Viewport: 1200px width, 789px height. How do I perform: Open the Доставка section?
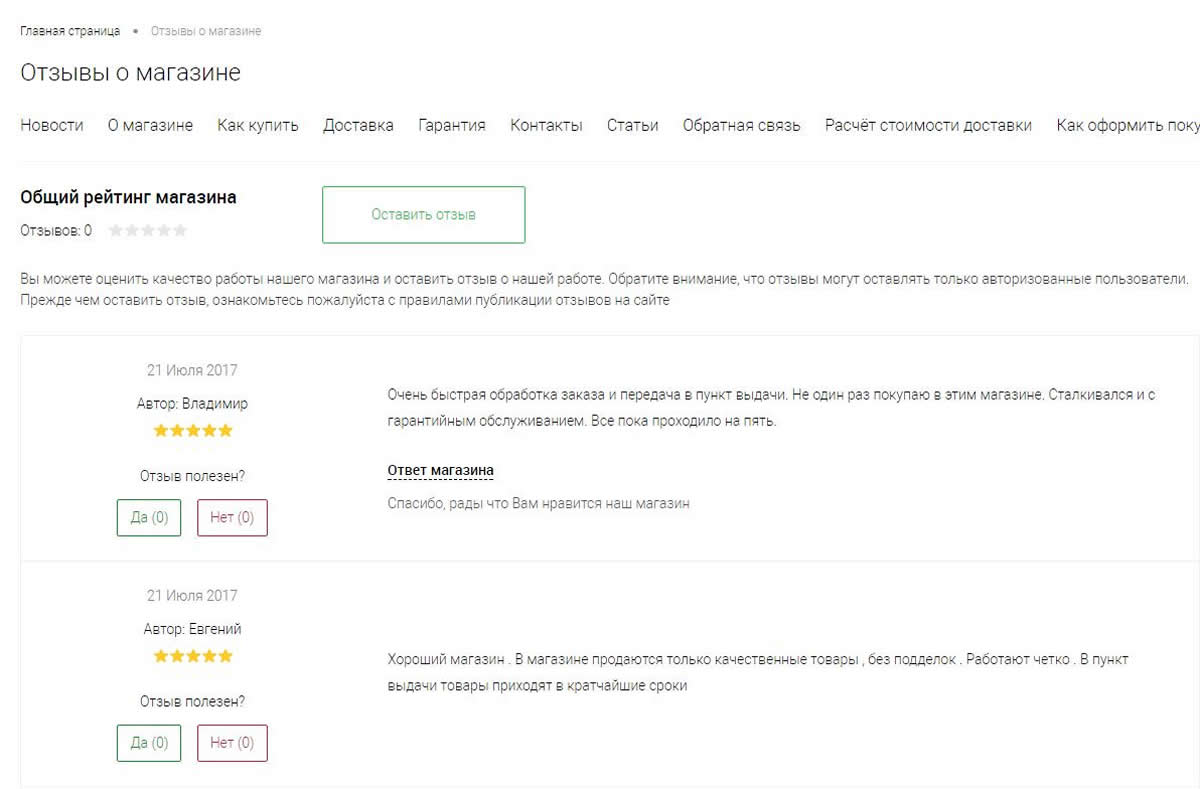(358, 125)
